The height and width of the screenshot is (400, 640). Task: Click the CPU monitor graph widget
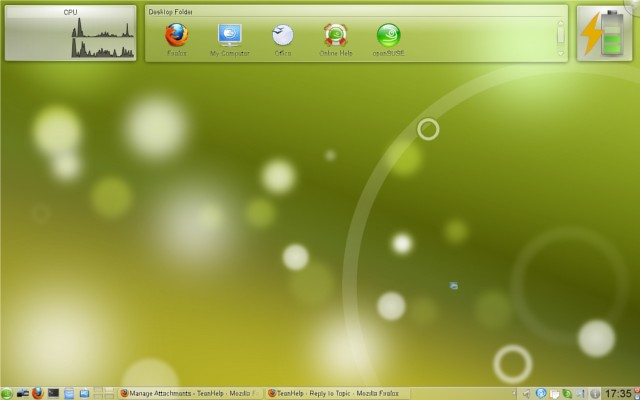coord(71,34)
